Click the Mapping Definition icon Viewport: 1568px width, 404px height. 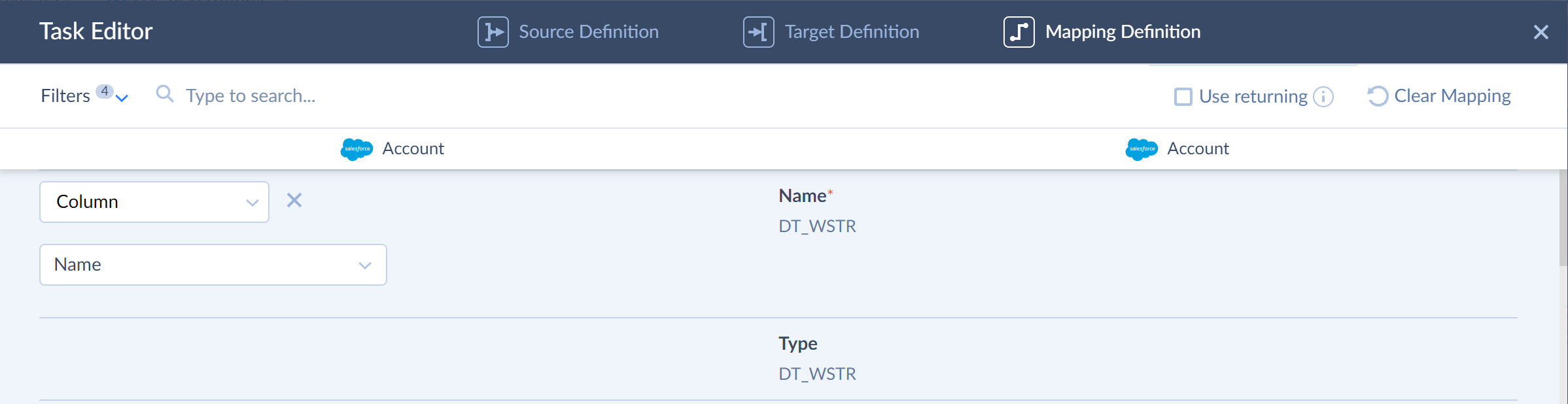(1019, 32)
